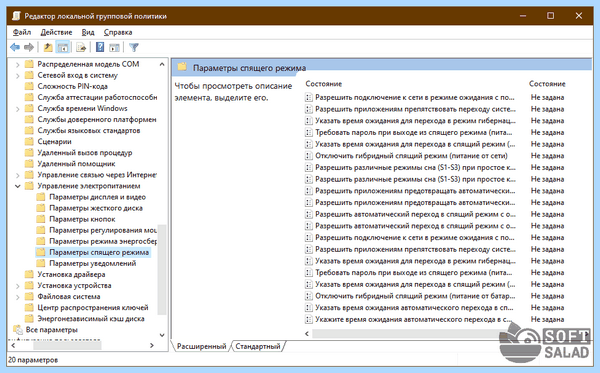
Task: Select Параметры жесткого диска
Action: click(96, 208)
